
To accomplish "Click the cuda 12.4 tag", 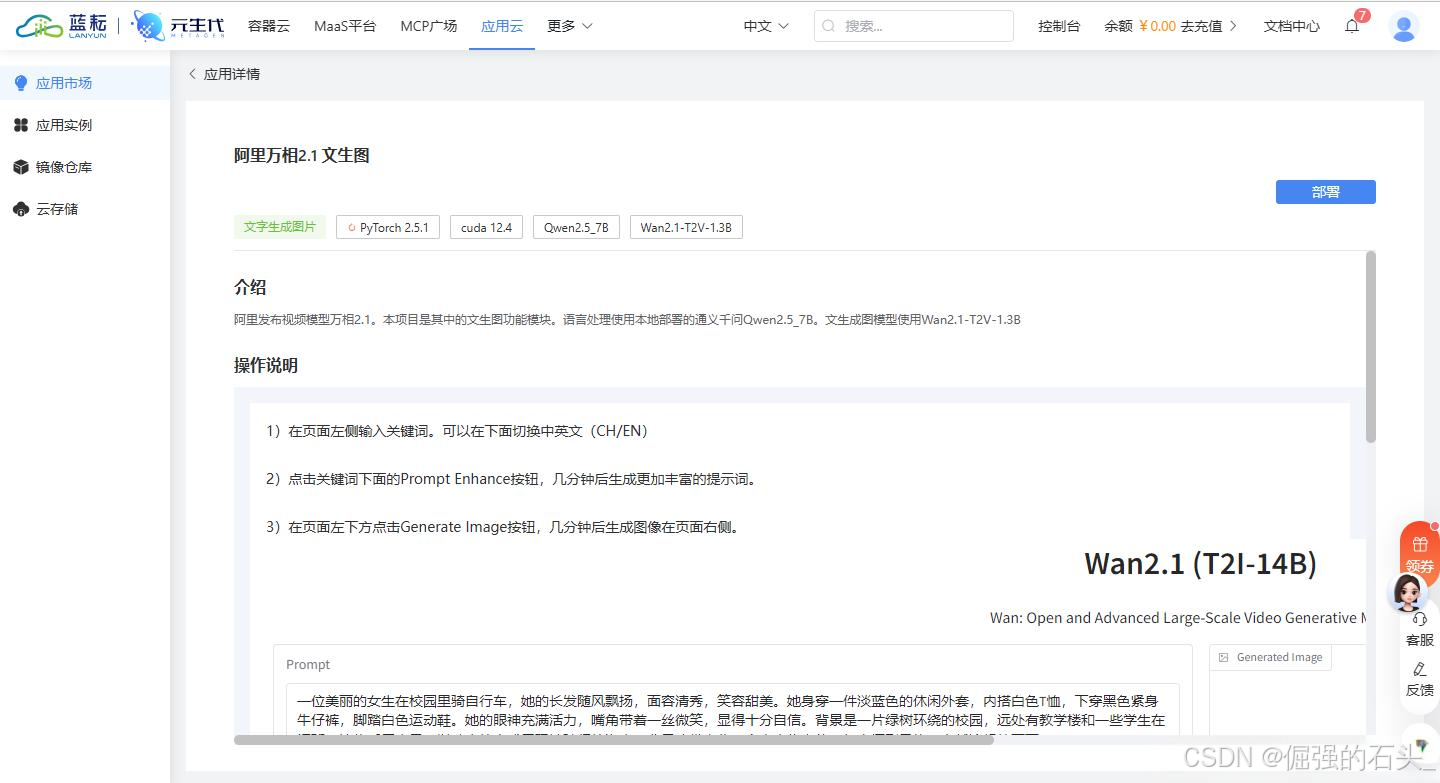I will pos(486,227).
